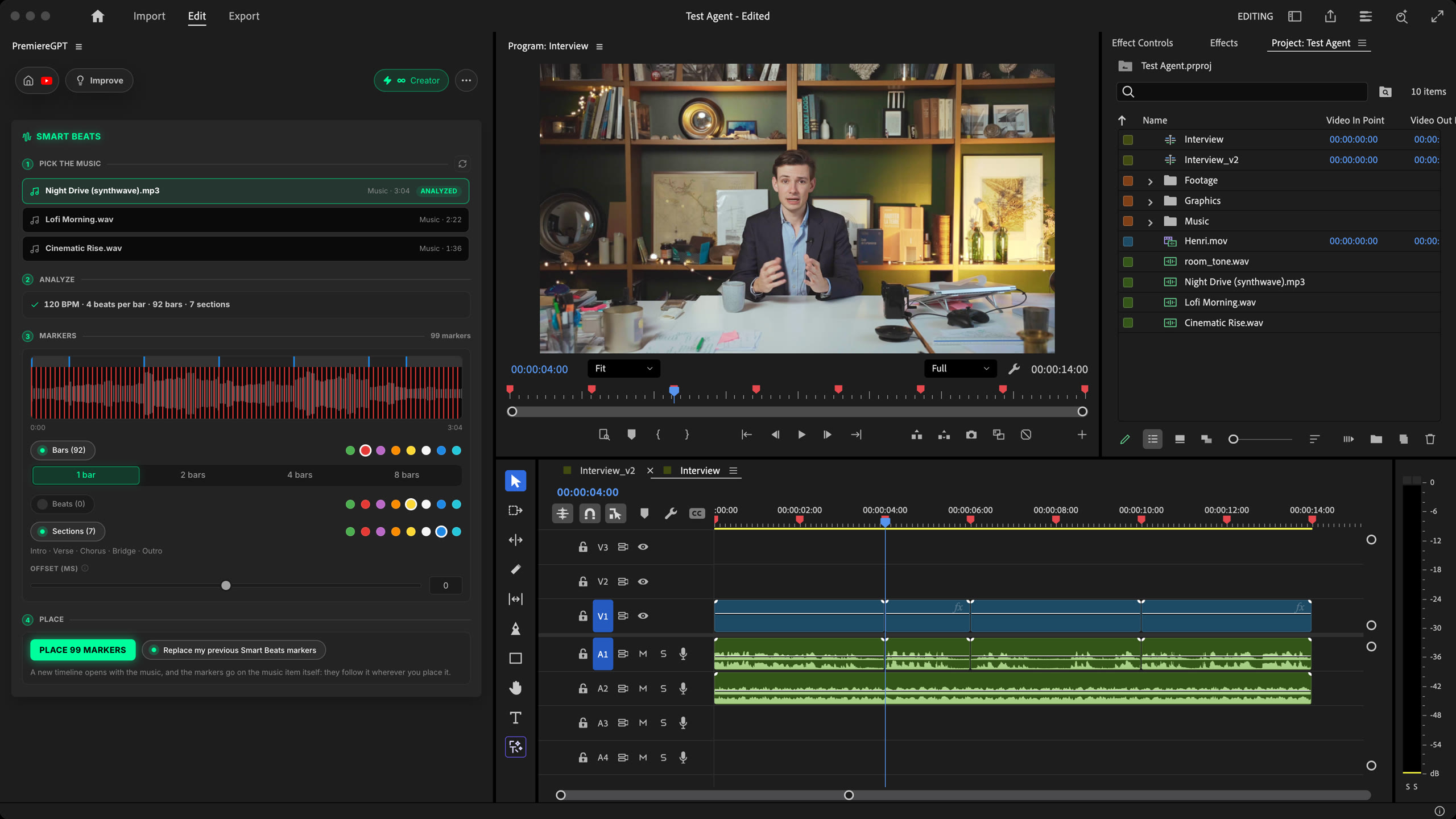This screenshot has height=819, width=1456.
Task: Select the Type tool
Action: [515, 718]
